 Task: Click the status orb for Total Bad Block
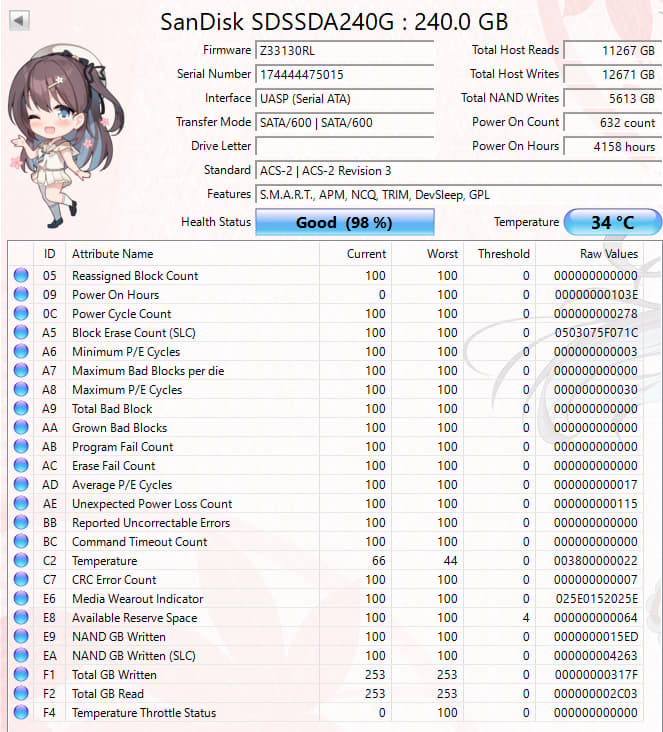[21, 408]
